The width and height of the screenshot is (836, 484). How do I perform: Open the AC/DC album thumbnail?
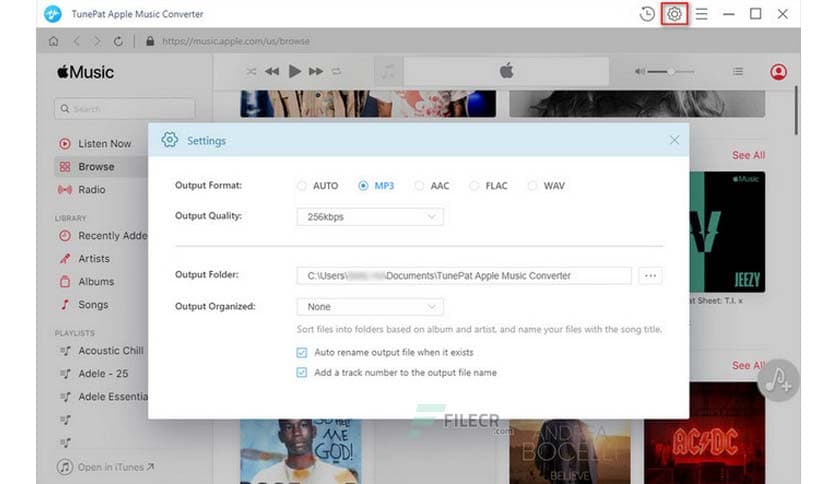704,433
